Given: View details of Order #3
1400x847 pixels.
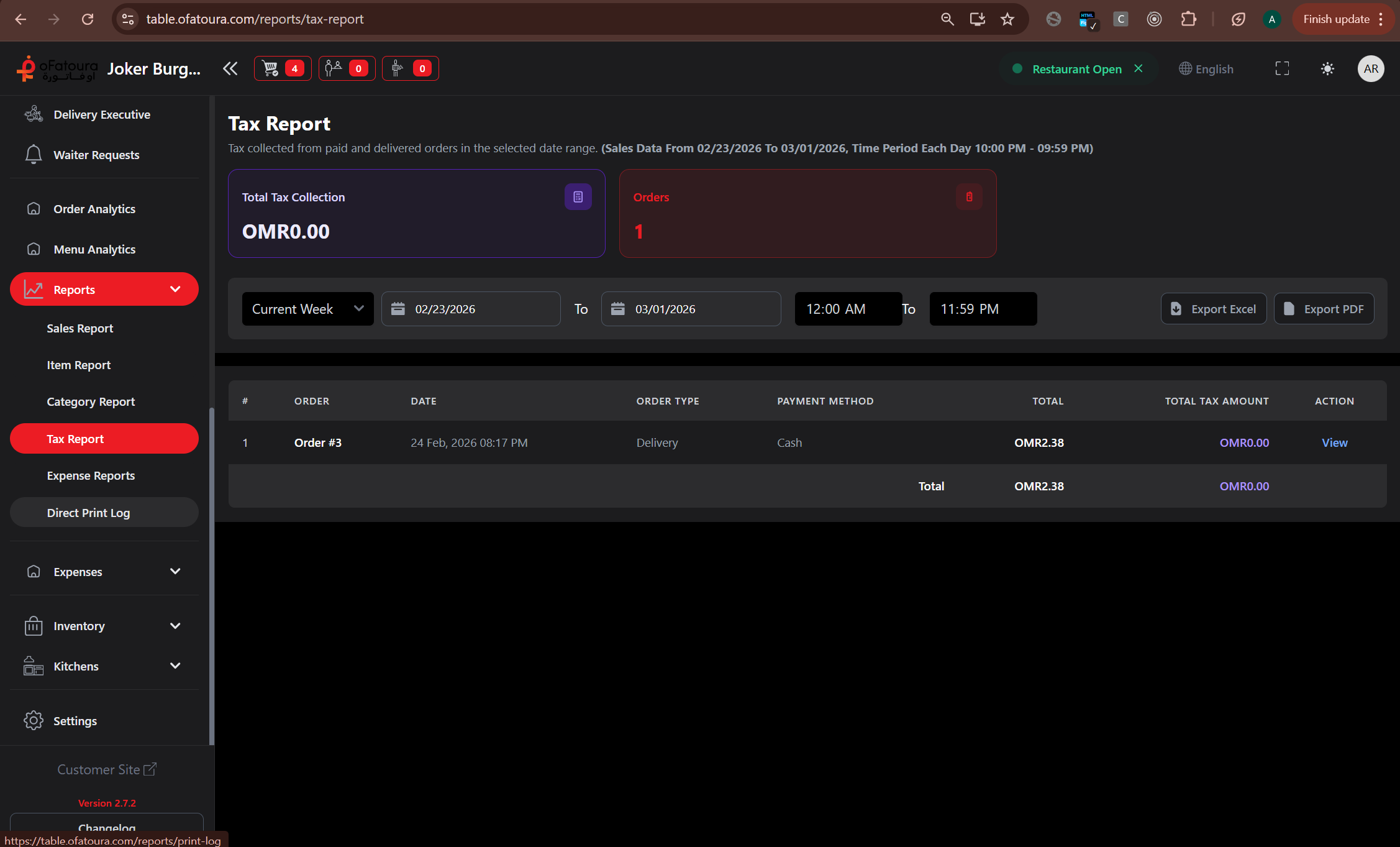Looking at the screenshot, I should [x=1334, y=442].
